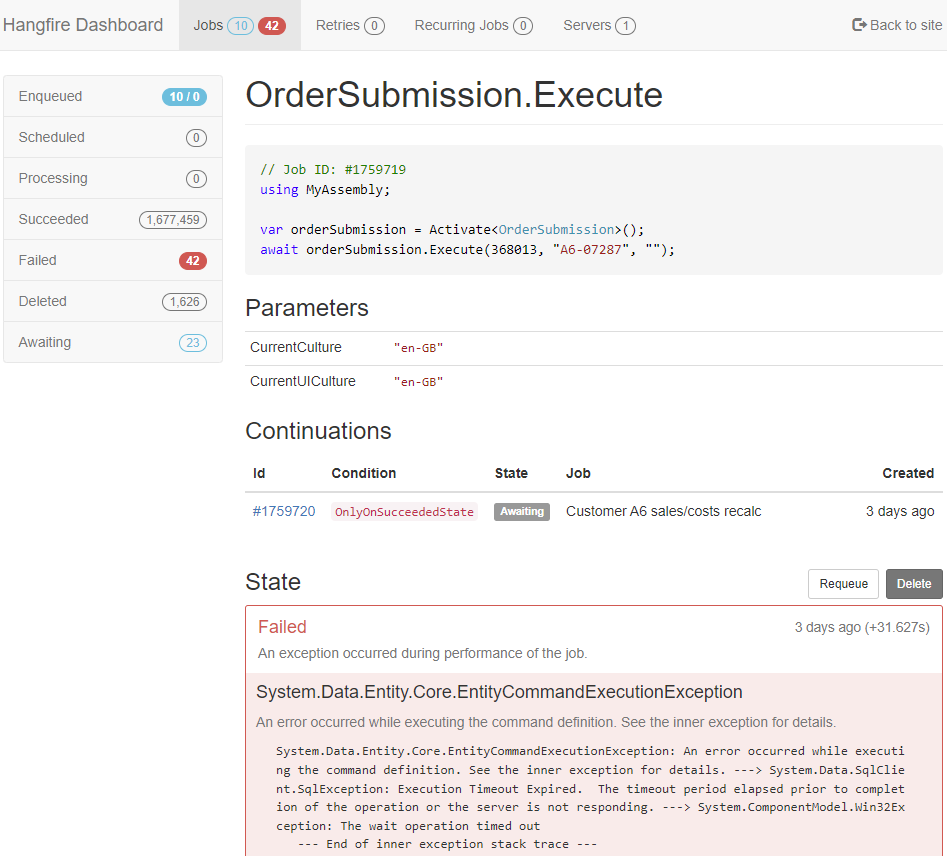View Succeeded jobs list
Viewport: 947px width, 856px height.
[112, 220]
